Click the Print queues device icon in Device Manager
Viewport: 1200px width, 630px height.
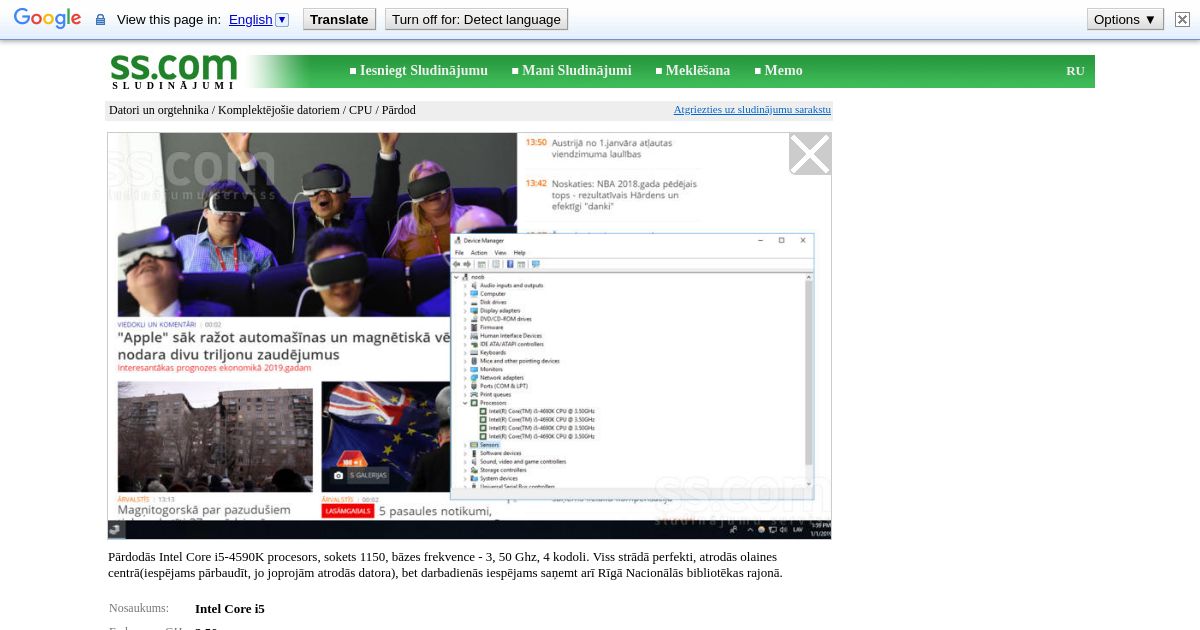(x=474, y=394)
